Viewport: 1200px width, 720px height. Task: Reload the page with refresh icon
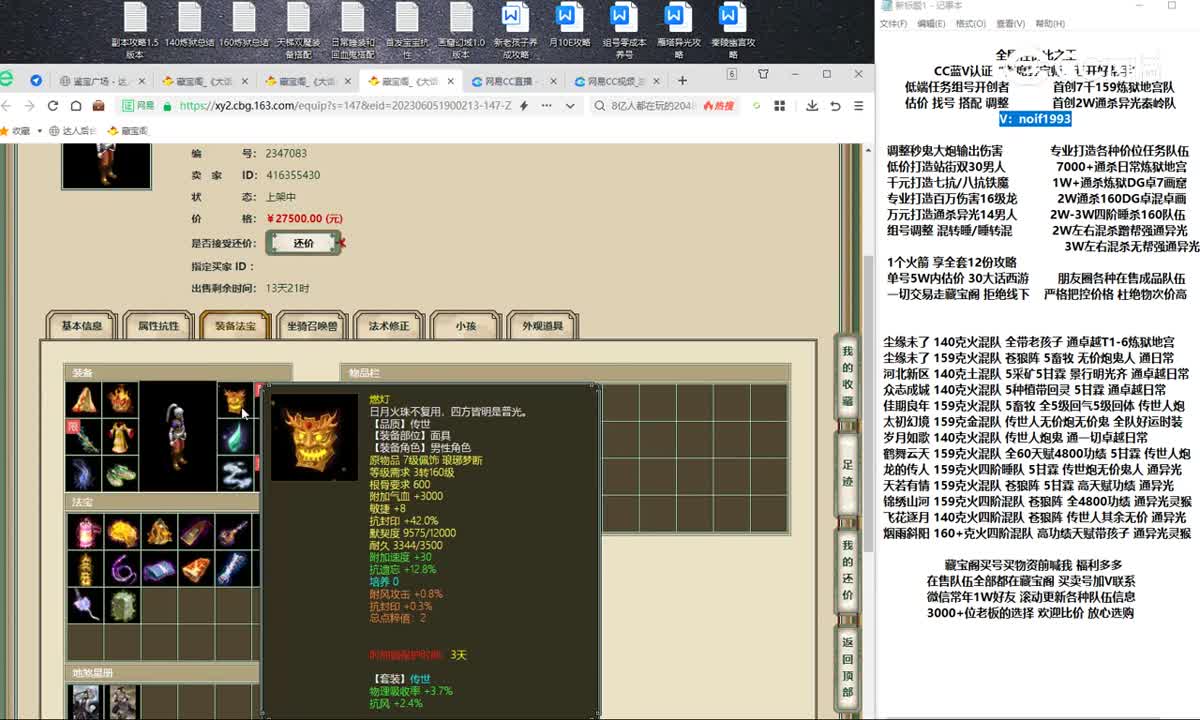click(x=52, y=105)
